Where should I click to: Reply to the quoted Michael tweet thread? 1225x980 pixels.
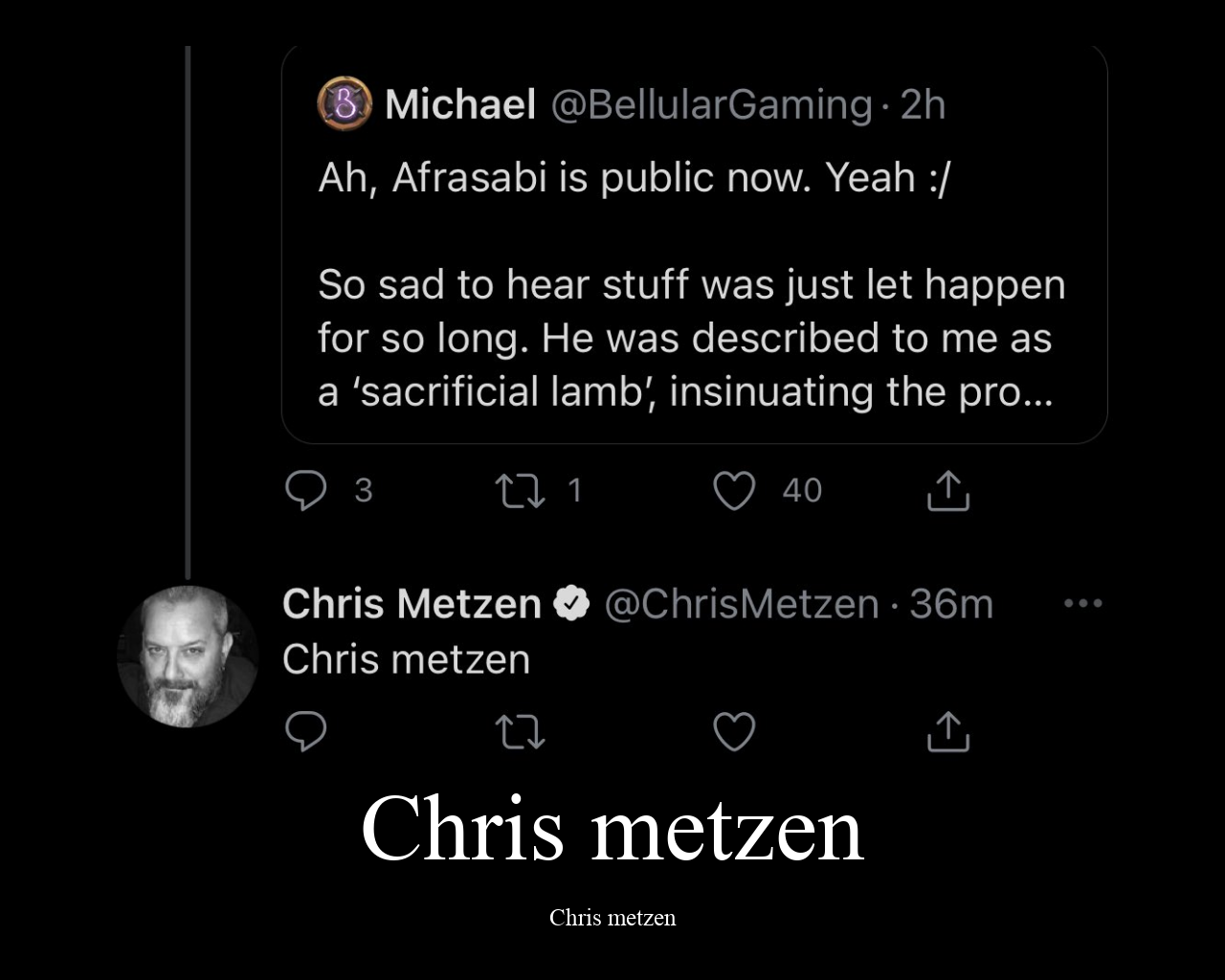[306, 490]
